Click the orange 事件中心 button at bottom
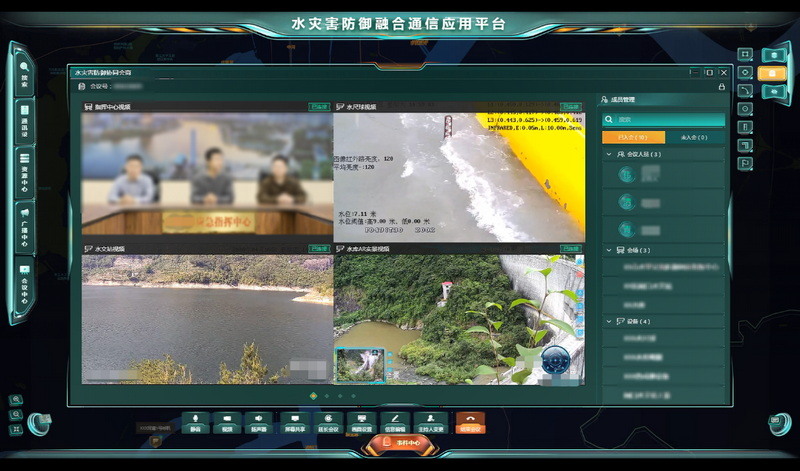The height and width of the screenshot is (471, 800). click(x=400, y=442)
